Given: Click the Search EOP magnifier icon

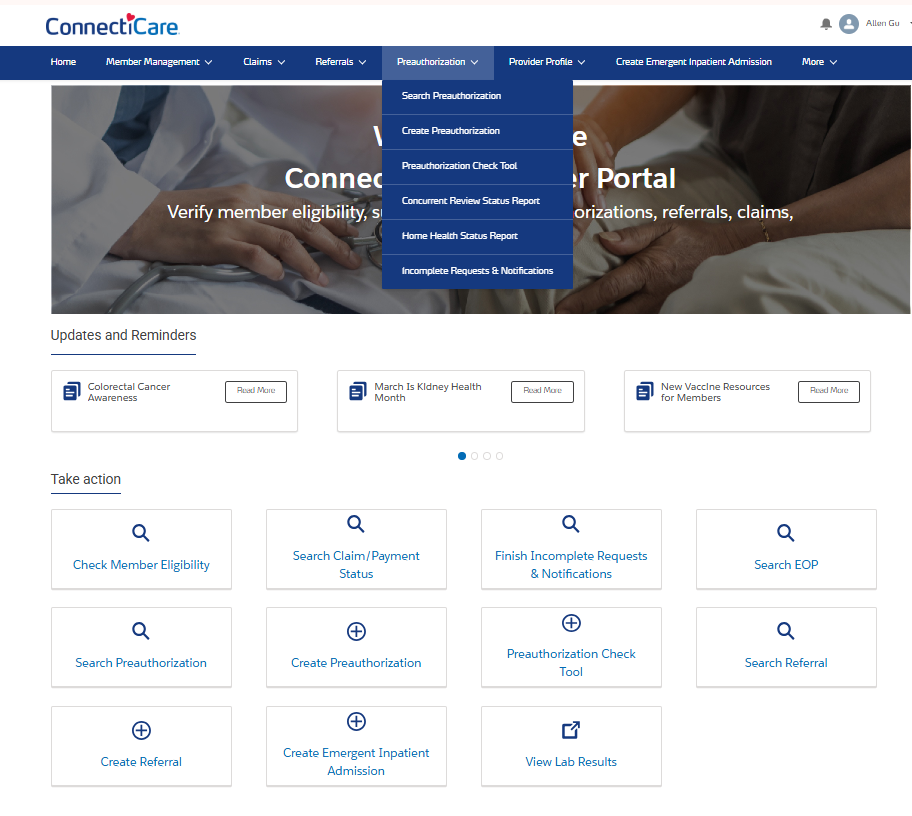Looking at the screenshot, I should (x=786, y=533).
